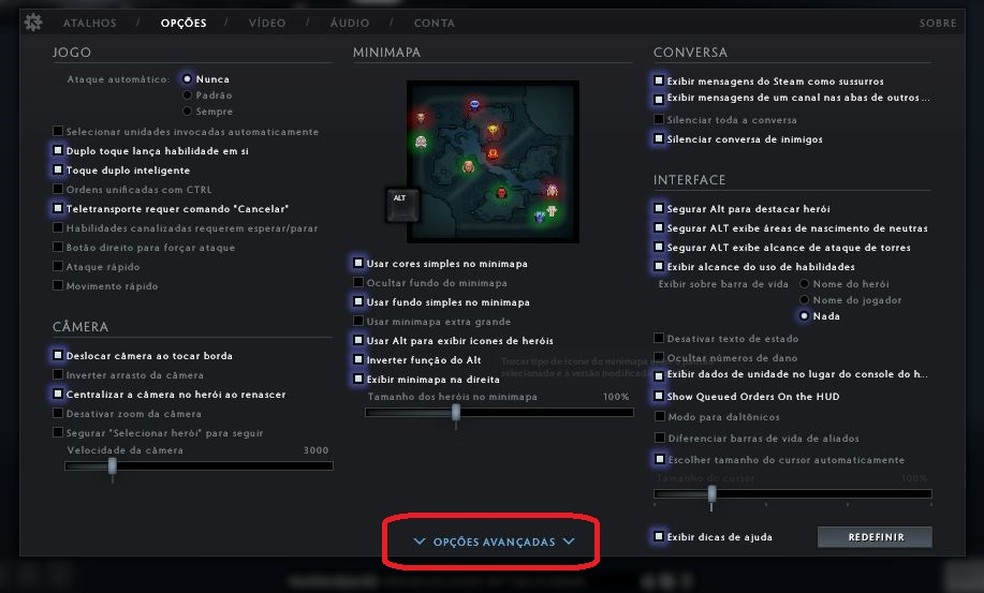Select Sempre for Ataque automático
Image resolution: width=984 pixels, height=593 pixels.
point(187,111)
